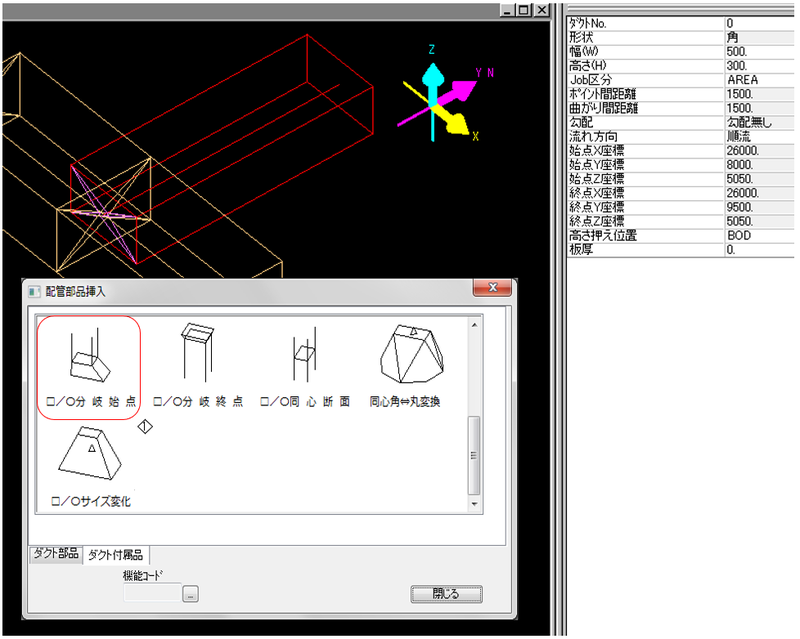Open the 形状 value field showing 角
The image size is (800, 639).
point(760,37)
